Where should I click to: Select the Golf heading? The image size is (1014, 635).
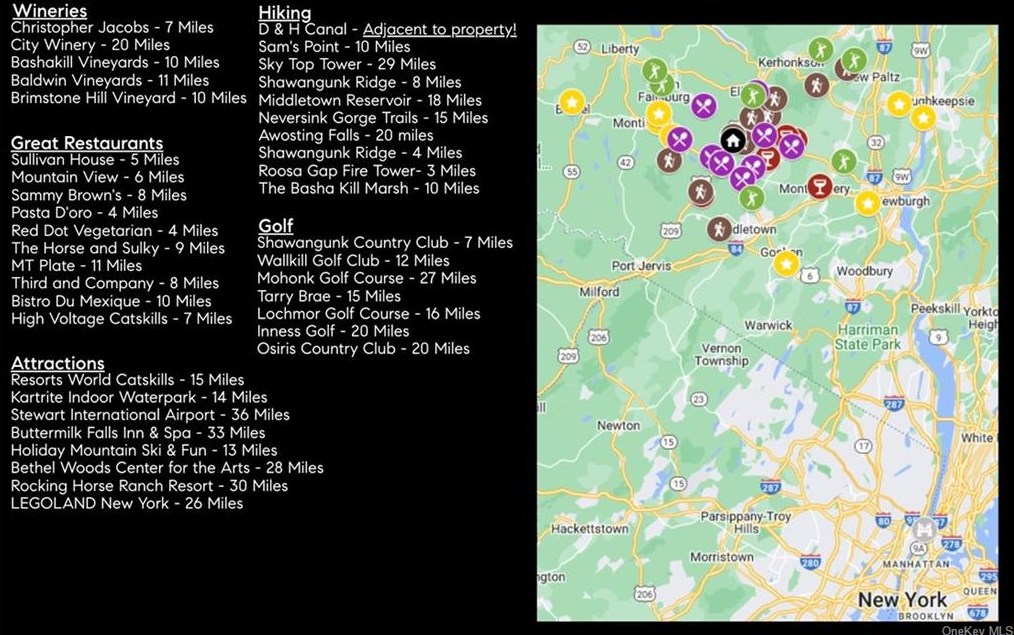pyautogui.click(x=275, y=225)
